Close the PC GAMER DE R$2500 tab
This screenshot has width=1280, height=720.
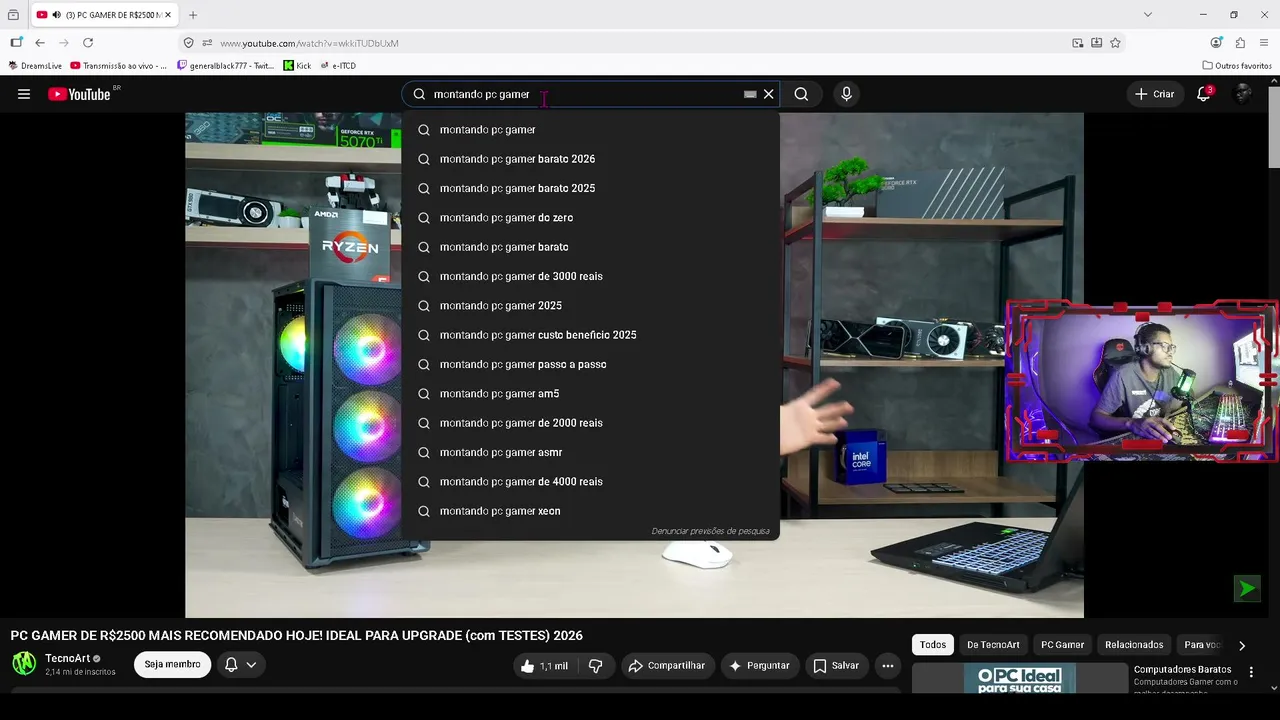pyautogui.click(x=169, y=15)
